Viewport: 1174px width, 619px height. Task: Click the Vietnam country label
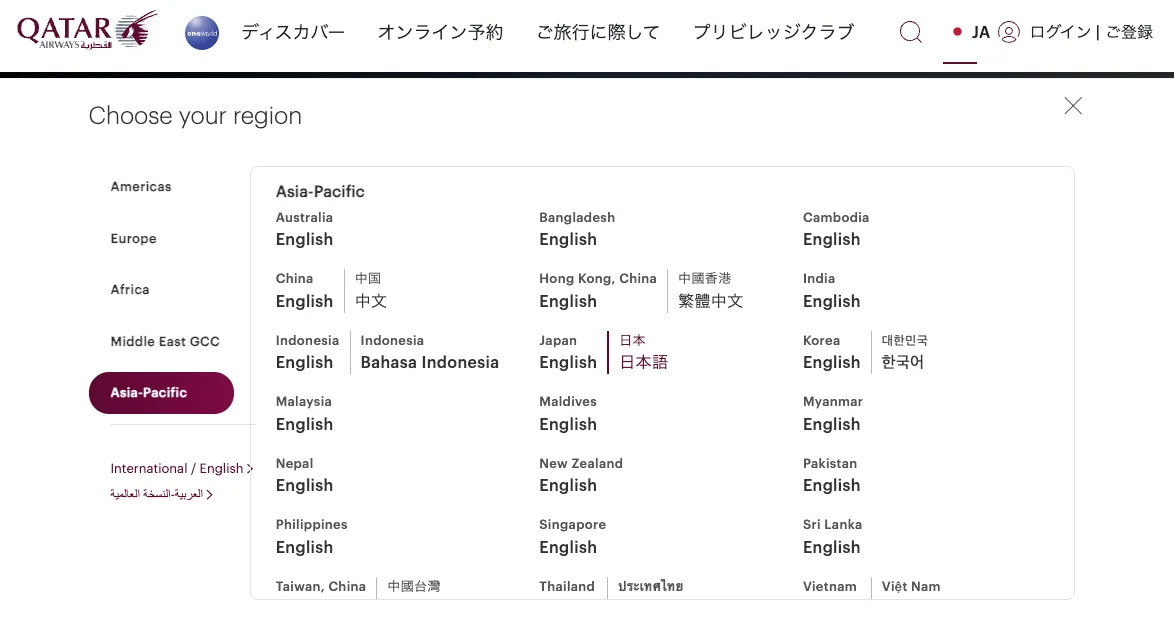click(x=830, y=586)
